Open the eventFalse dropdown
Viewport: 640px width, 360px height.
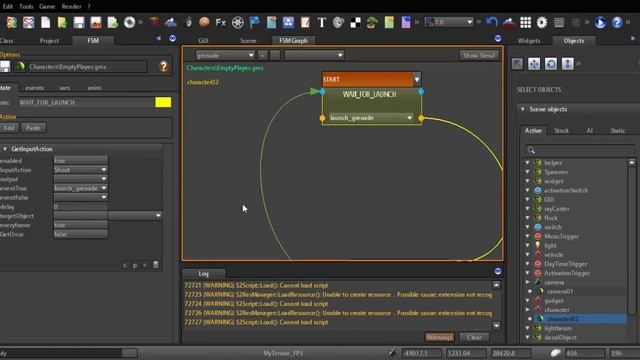(80, 197)
